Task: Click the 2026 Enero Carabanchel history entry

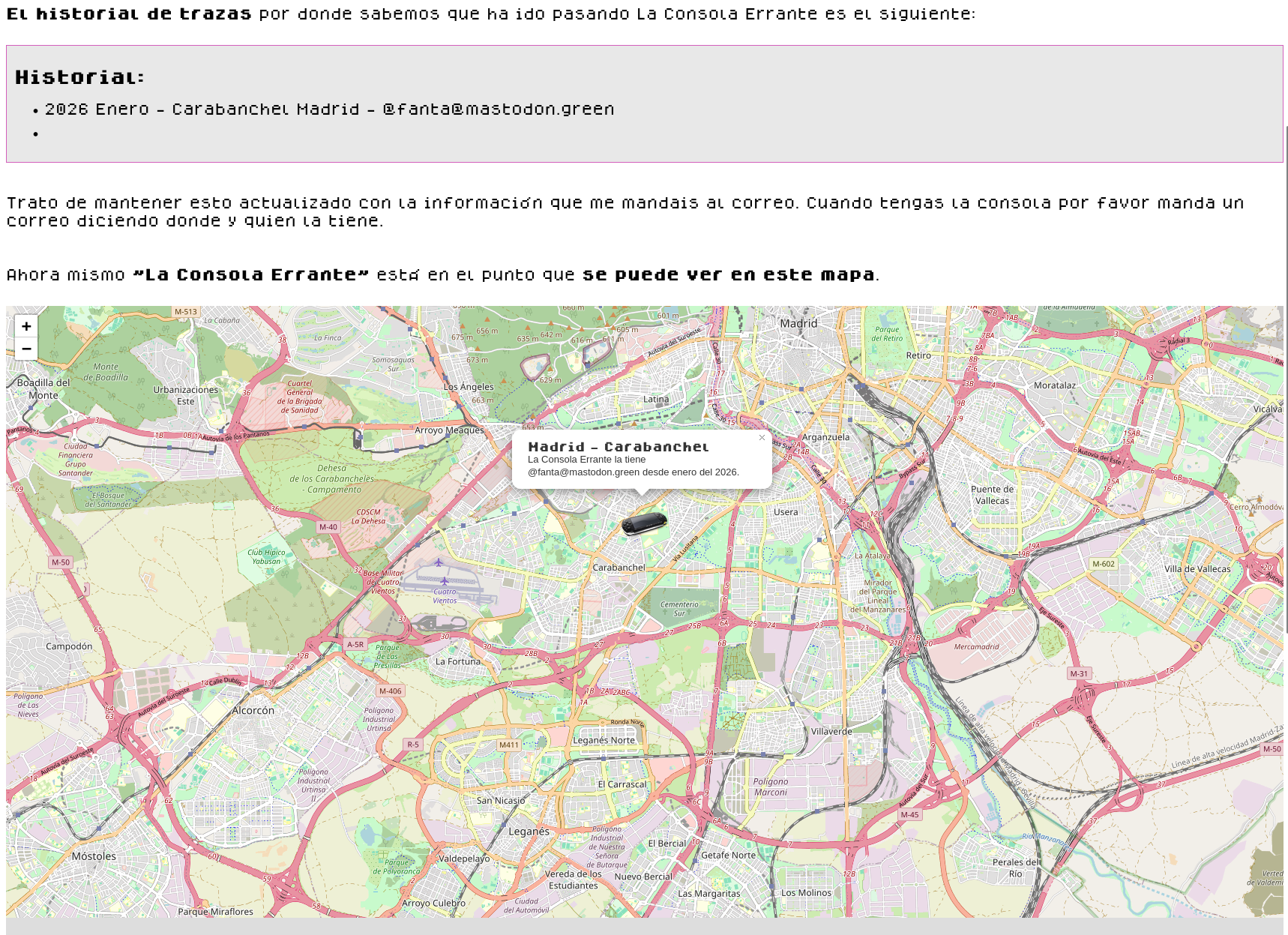Action: click(329, 109)
